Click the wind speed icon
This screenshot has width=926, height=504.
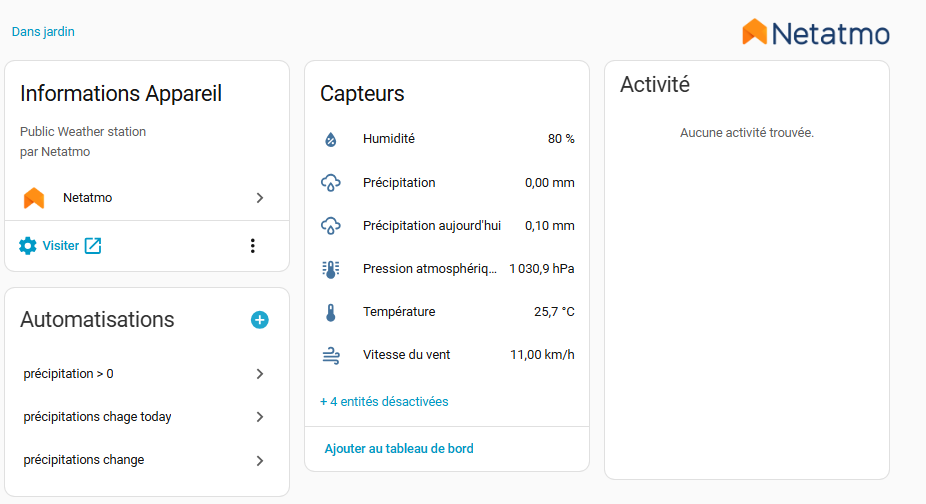point(331,355)
